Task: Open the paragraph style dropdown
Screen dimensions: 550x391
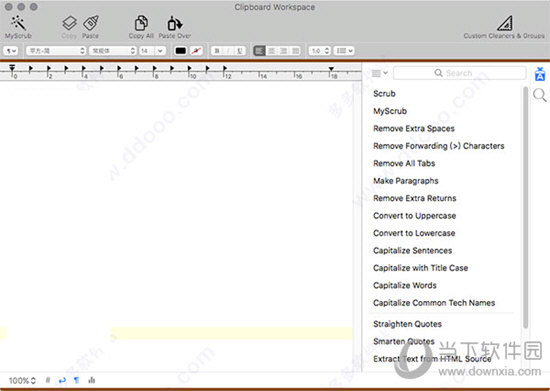Action: click(x=11, y=51)
